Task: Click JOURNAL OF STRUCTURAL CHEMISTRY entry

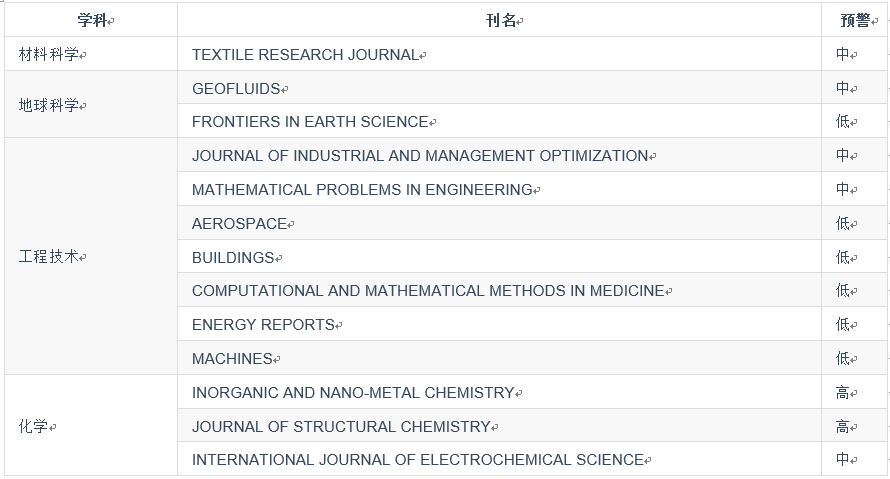Action: (x=341, y=427)
